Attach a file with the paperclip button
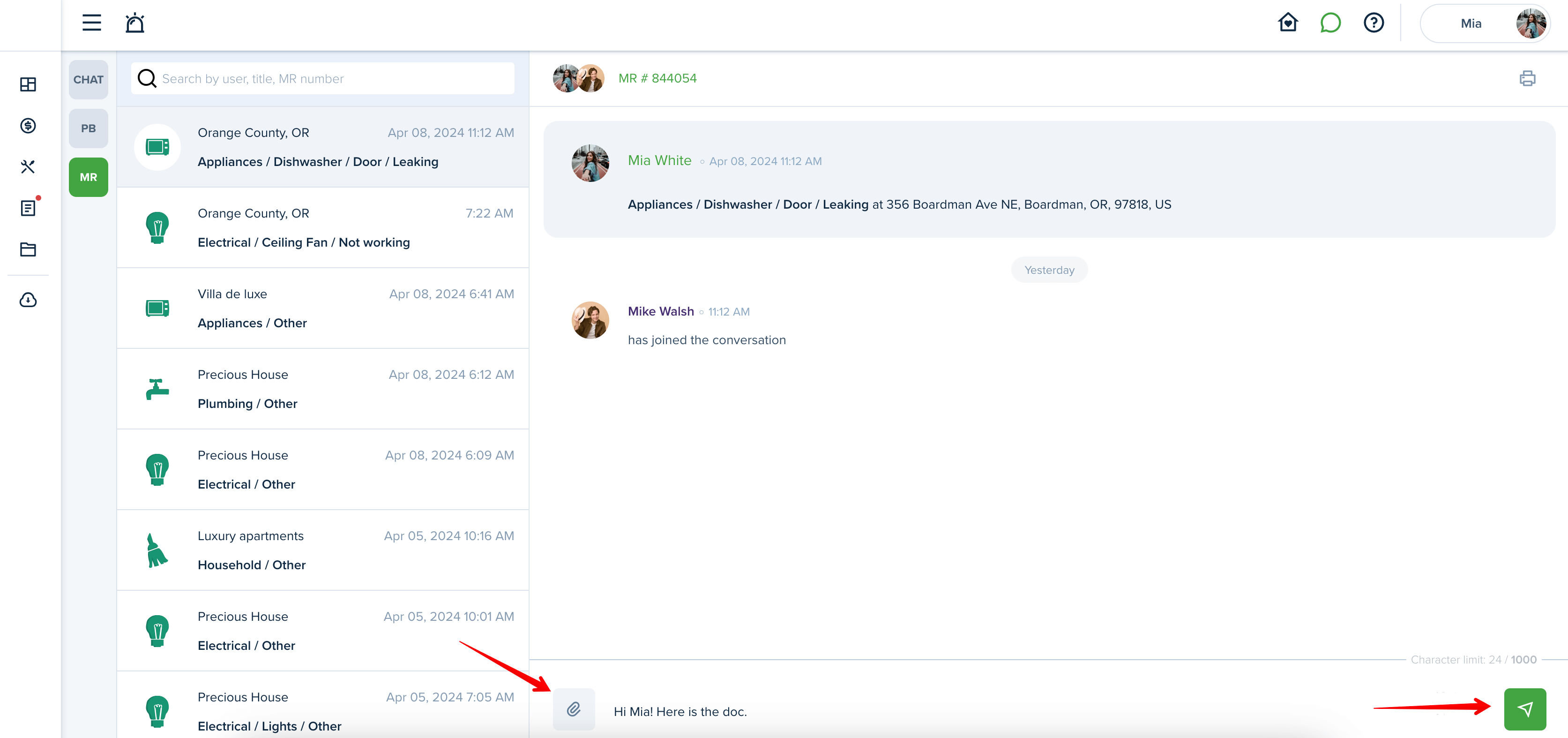This screenshot has height=738, width=1568. (574, 709)
